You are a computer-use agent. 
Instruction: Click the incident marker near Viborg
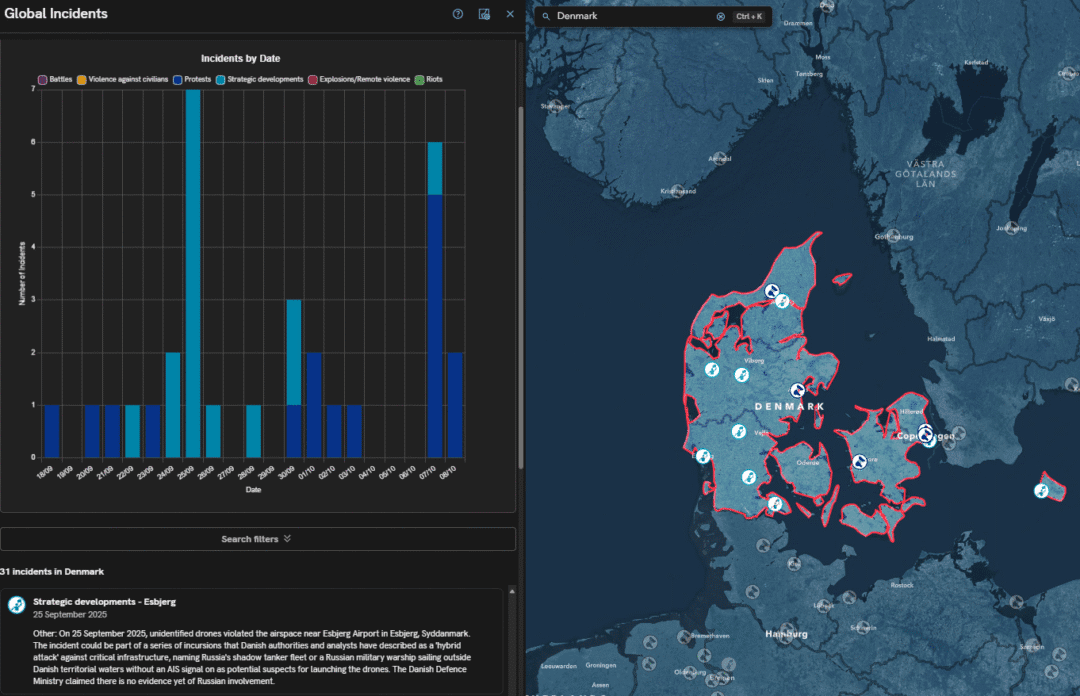[x=742, y=375]
